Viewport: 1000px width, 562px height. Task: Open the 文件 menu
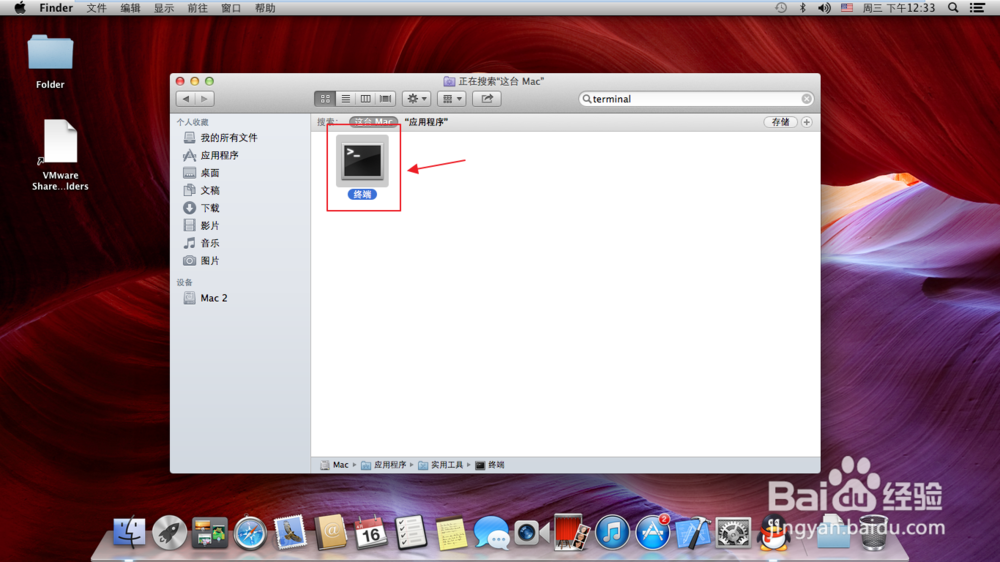click(96, 8)
